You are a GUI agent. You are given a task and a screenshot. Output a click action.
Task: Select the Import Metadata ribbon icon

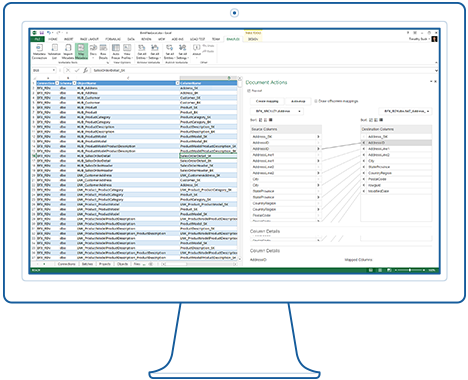(68, 52)
